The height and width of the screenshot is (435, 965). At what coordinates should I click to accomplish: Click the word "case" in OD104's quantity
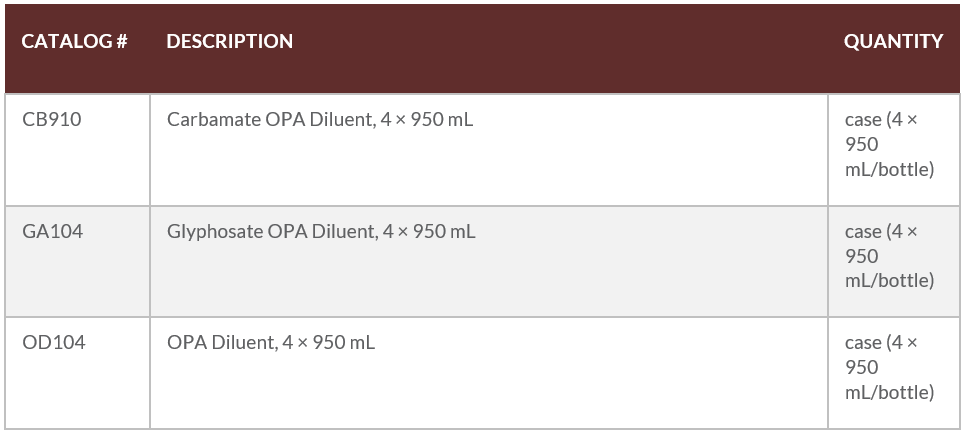click(863, 343)
